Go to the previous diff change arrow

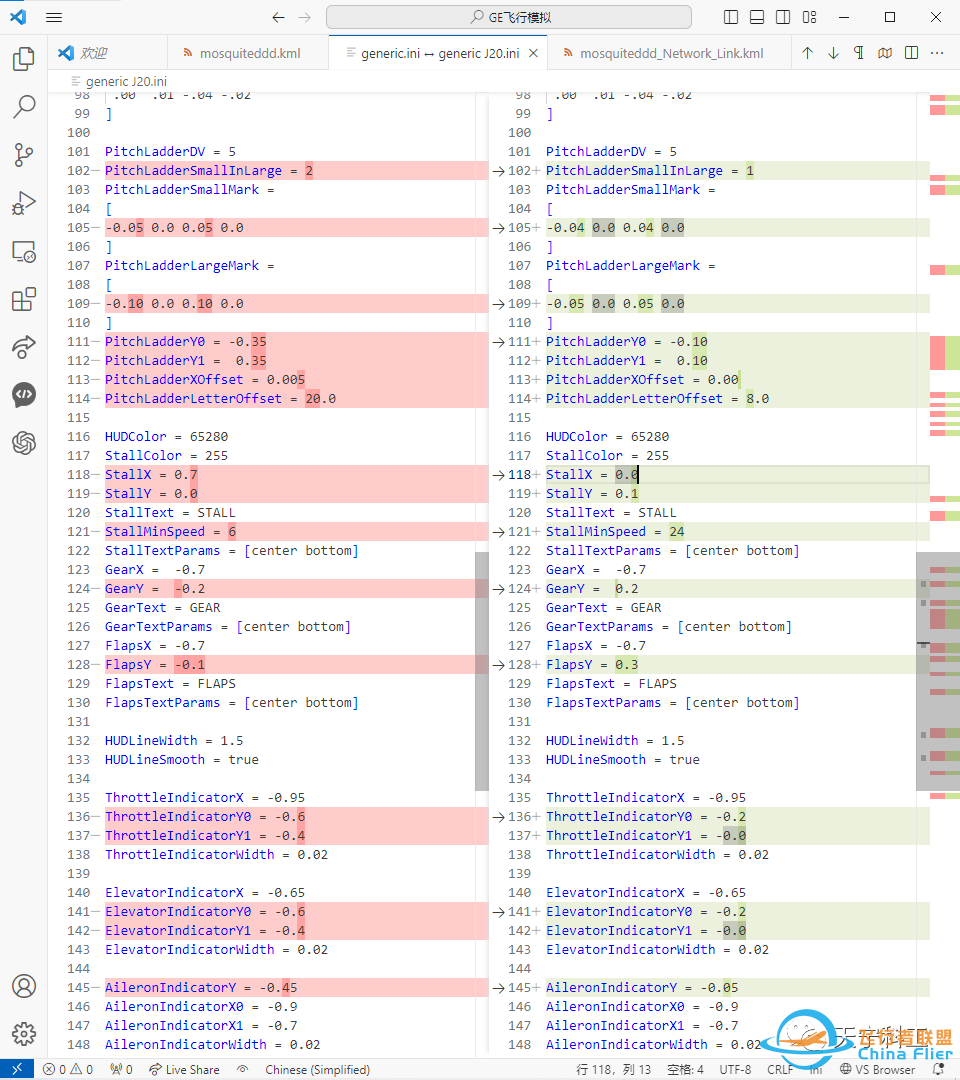[807, 53]
